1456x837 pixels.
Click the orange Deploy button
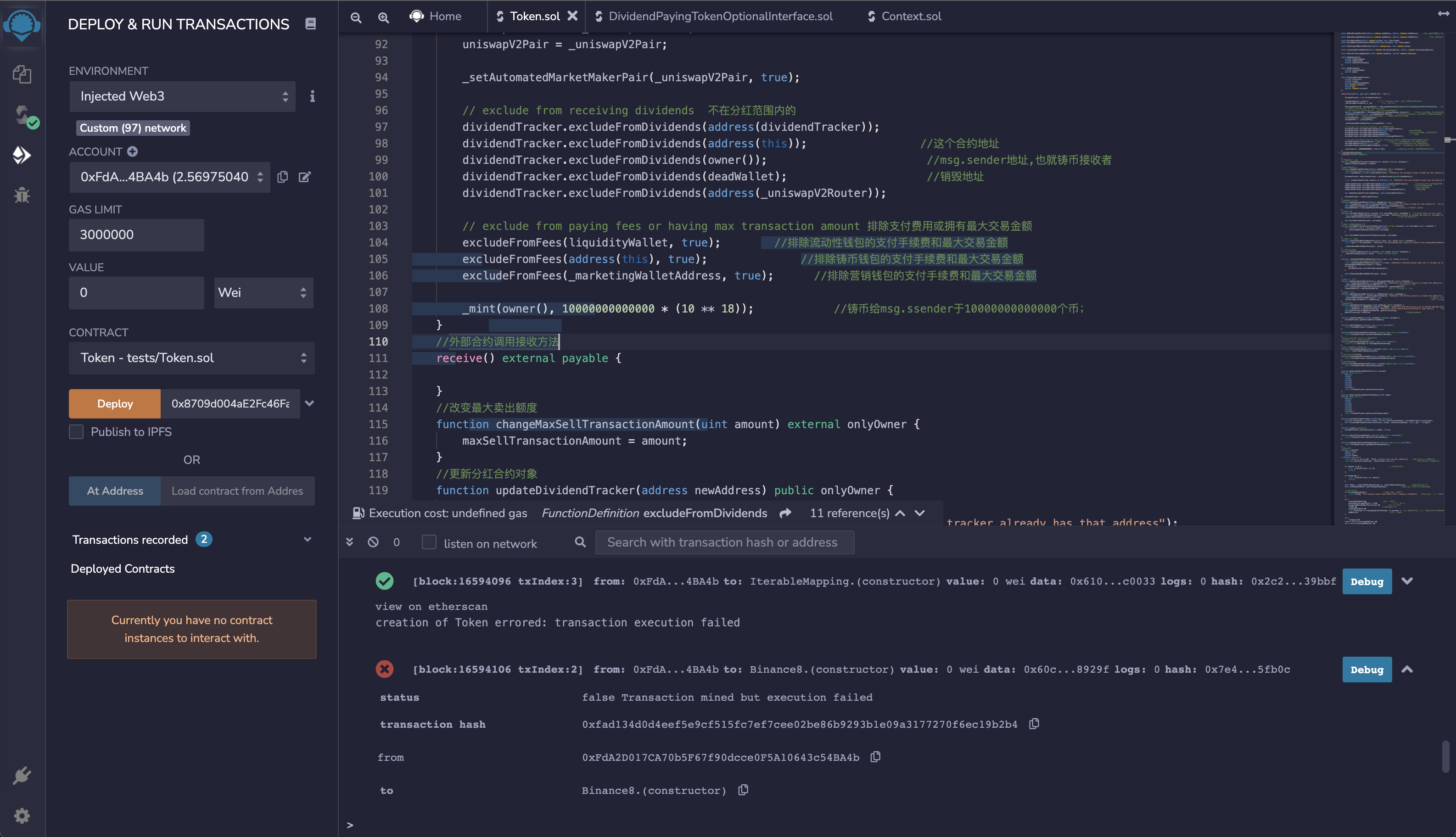115,403
